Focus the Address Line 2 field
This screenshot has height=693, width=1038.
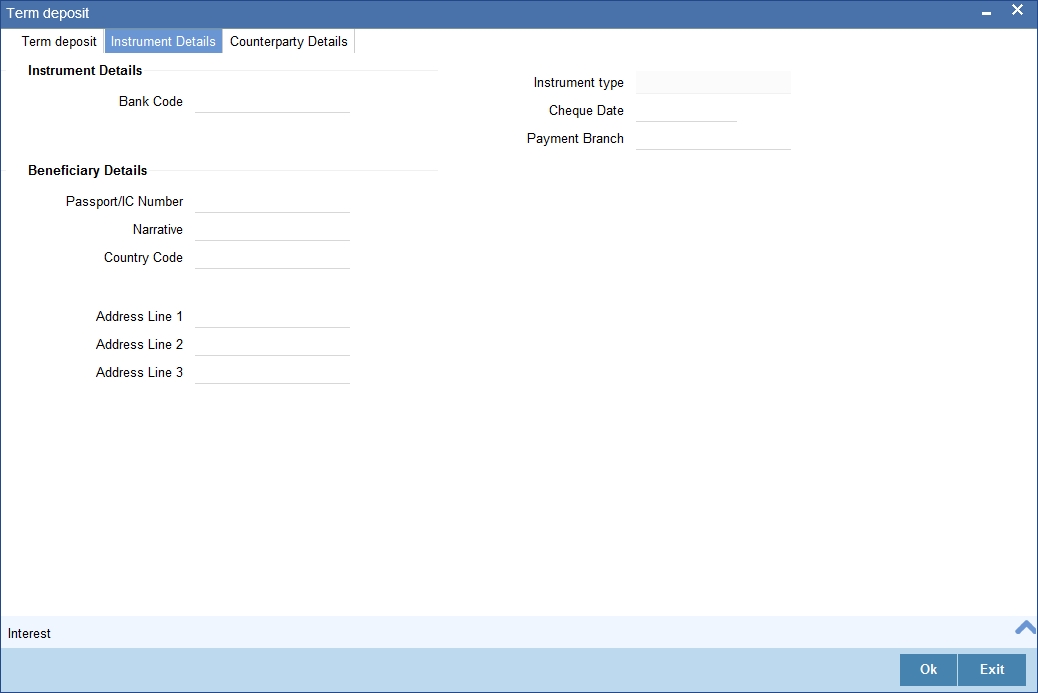pyautogui.click(x=272, y=344)
